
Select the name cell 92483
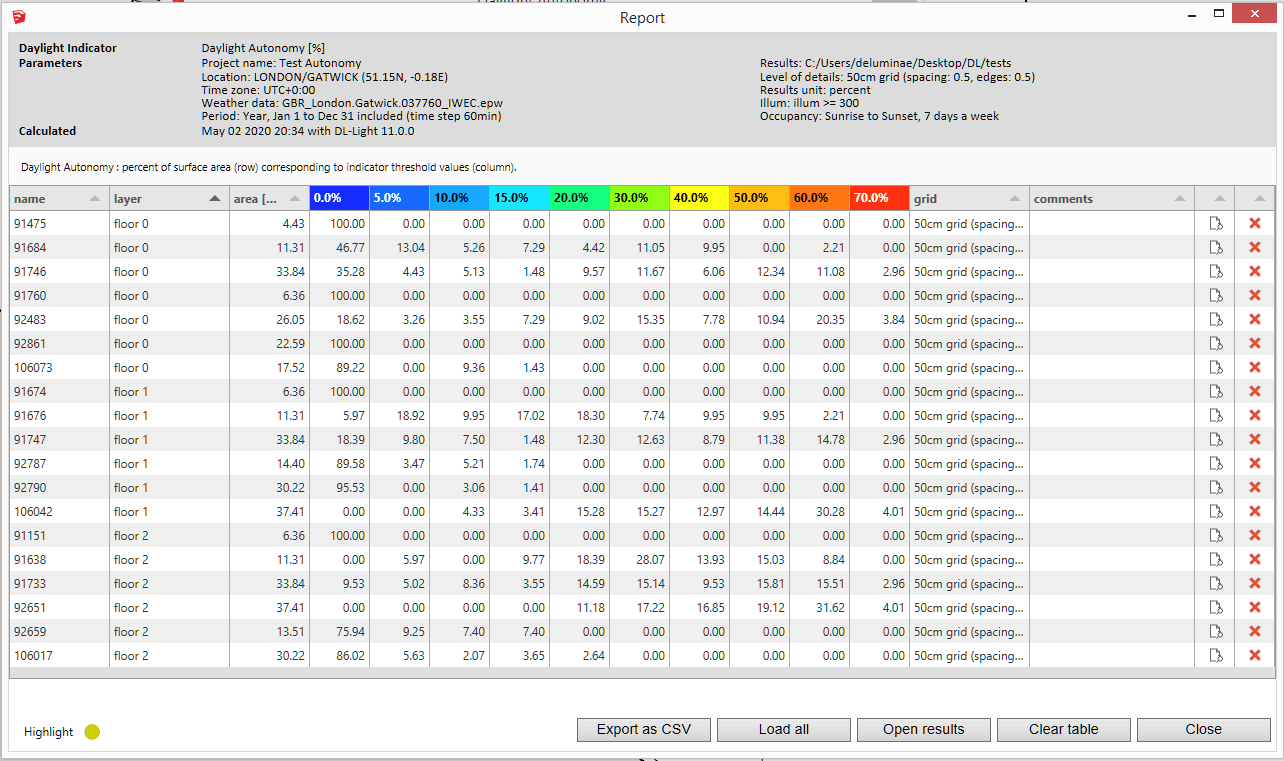click(60, 319)
